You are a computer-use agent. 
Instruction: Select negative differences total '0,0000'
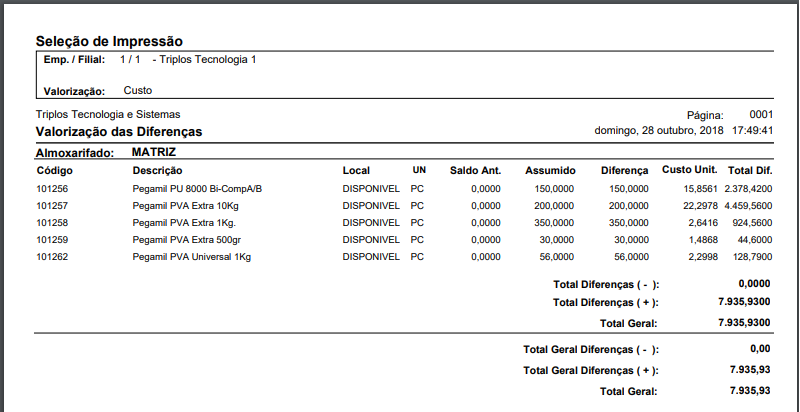754,284
